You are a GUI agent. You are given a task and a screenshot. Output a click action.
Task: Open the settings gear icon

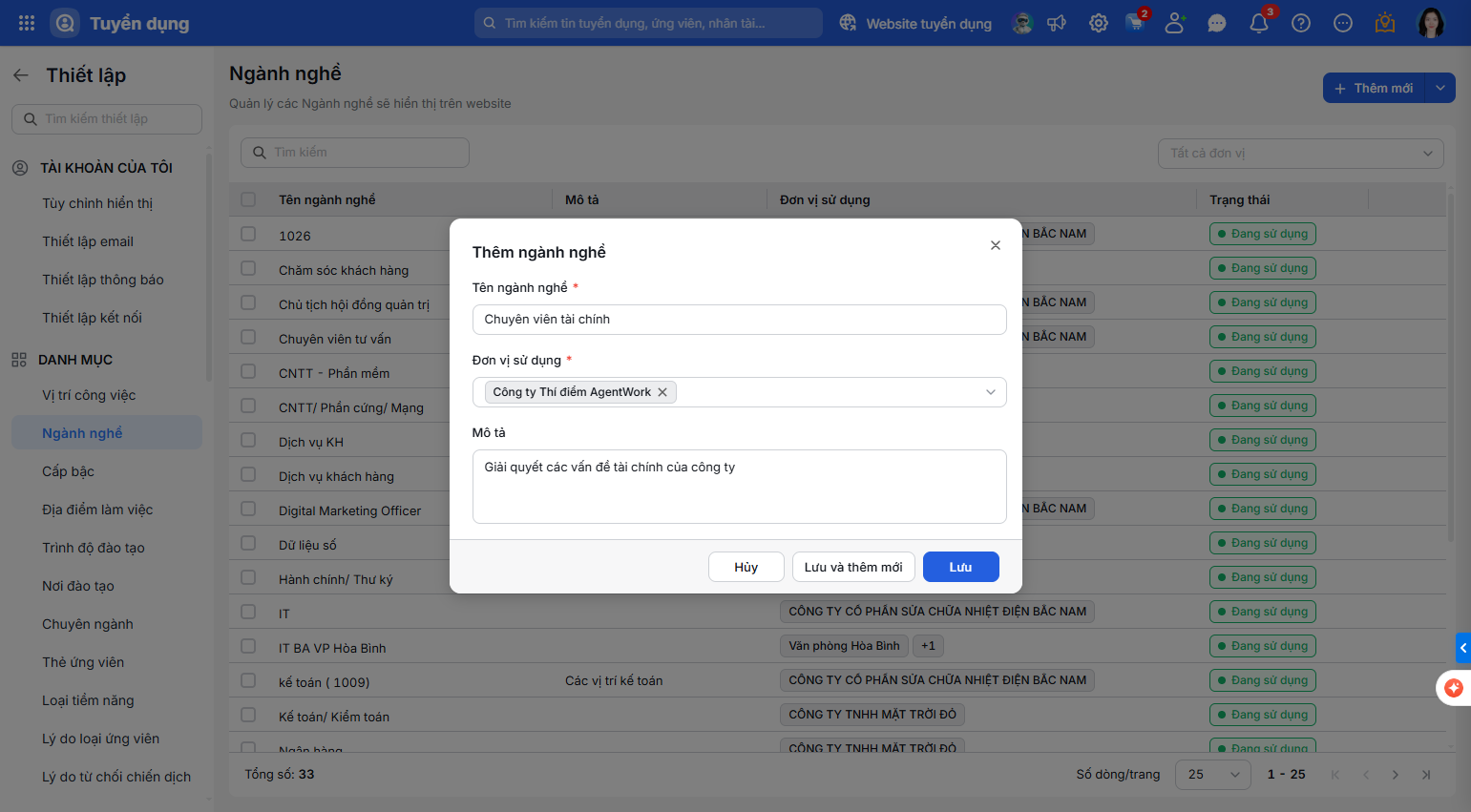click(x=1099, y=23)
